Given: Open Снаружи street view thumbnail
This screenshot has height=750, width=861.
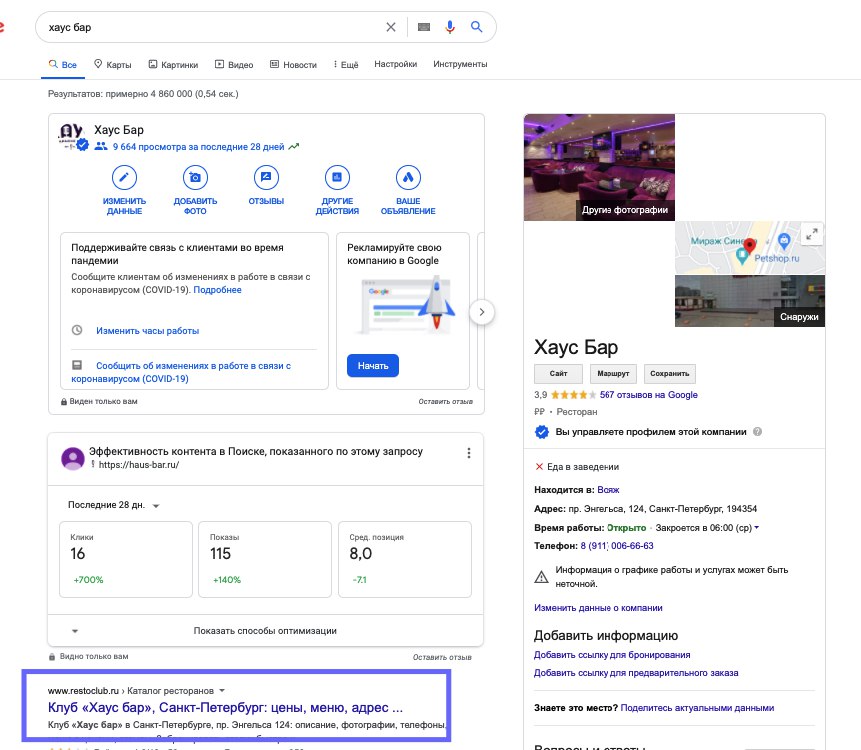Looking at the screenshot, I should tap(750, 300).
